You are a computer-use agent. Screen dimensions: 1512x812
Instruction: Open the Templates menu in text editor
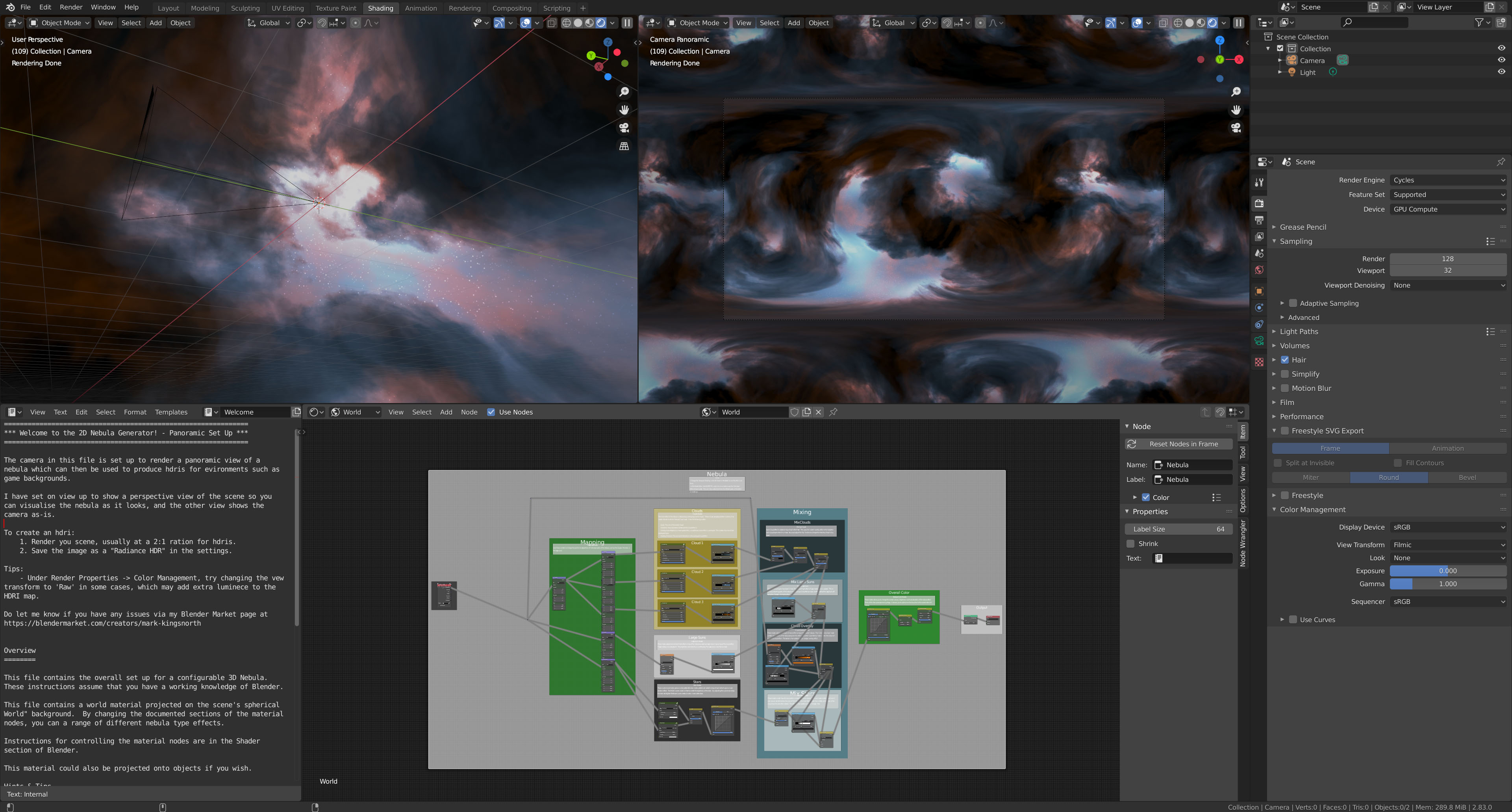[171, 412]
